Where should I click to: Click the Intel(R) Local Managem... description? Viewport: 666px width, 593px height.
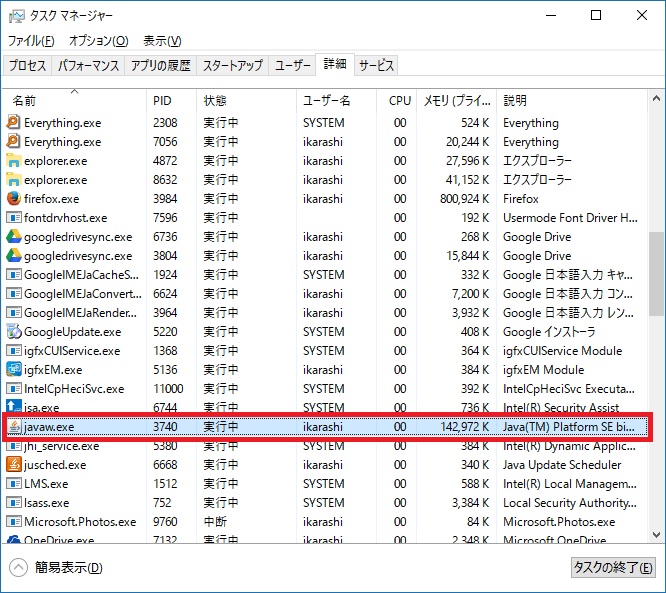pyautogui.click(x=570, y=483)
